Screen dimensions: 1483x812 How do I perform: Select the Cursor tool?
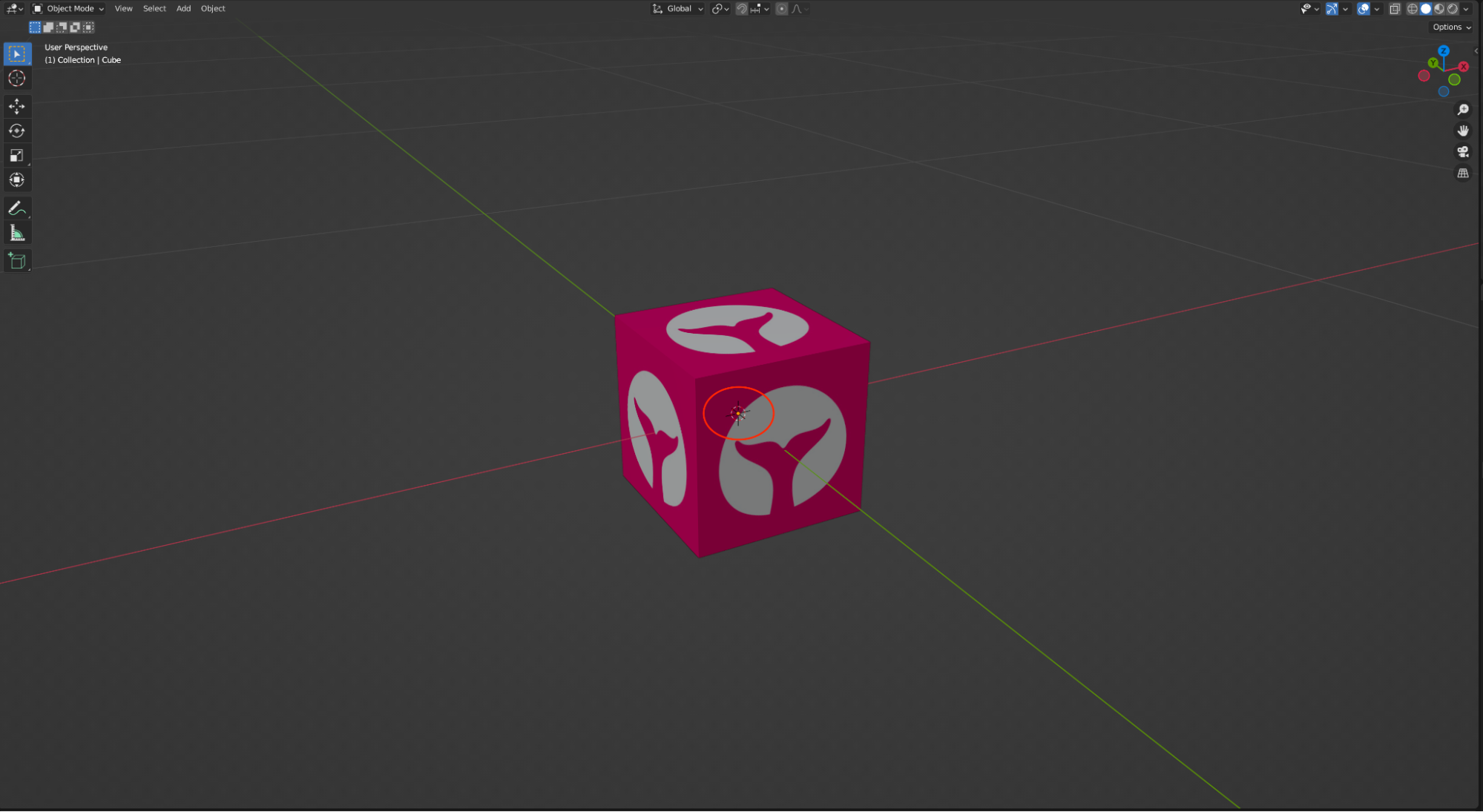pos(16,79)
